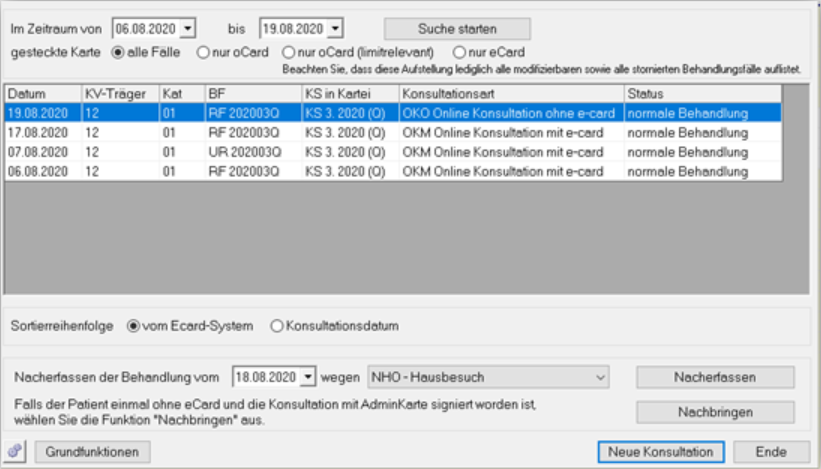This screenshot has width=821, height=469.
Task: Click the 'Datum' column header
Action: [43, 94]
